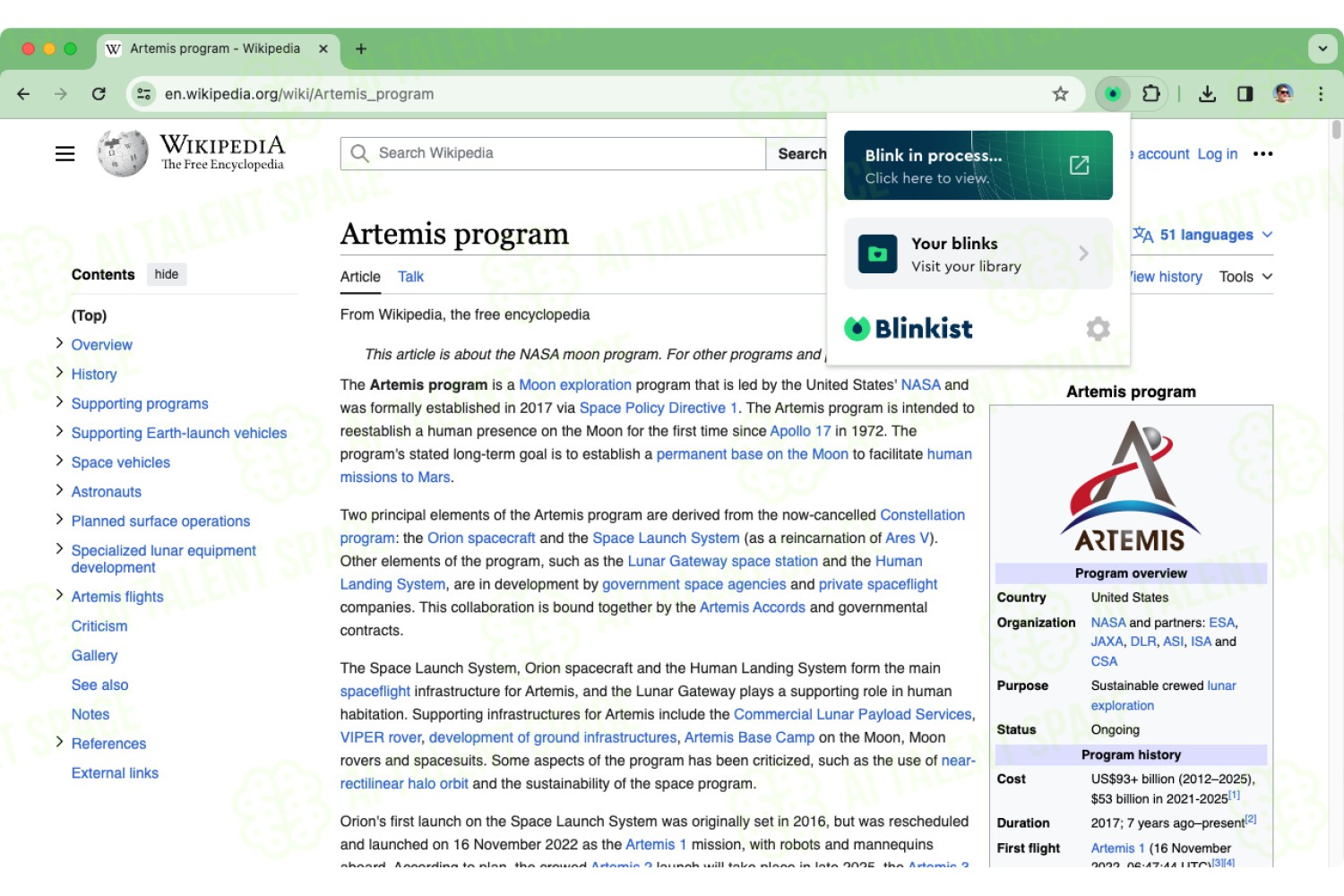Expand the History section chevron

59,373
